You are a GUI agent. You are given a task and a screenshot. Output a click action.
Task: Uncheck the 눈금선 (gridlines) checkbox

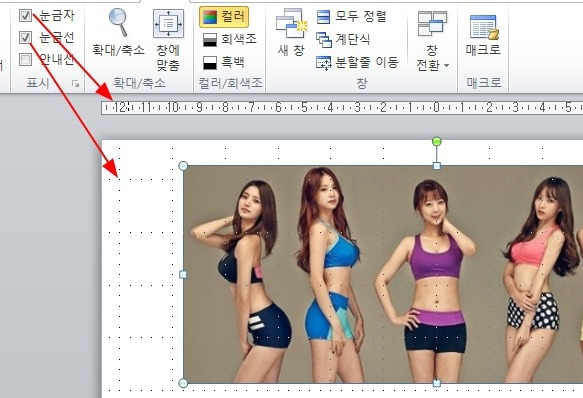(26, 37)
